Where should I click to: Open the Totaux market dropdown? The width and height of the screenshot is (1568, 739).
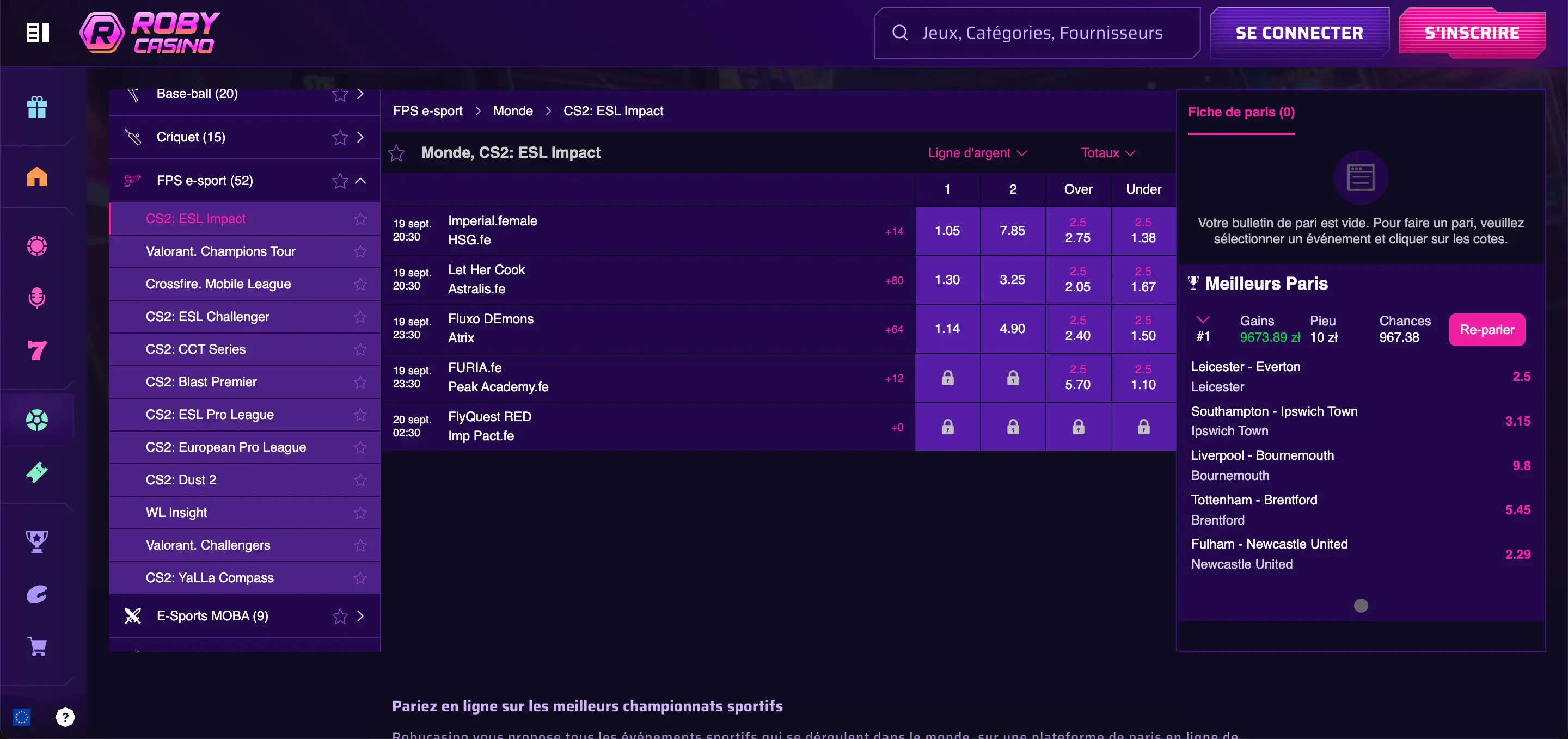coord(1108,153)
